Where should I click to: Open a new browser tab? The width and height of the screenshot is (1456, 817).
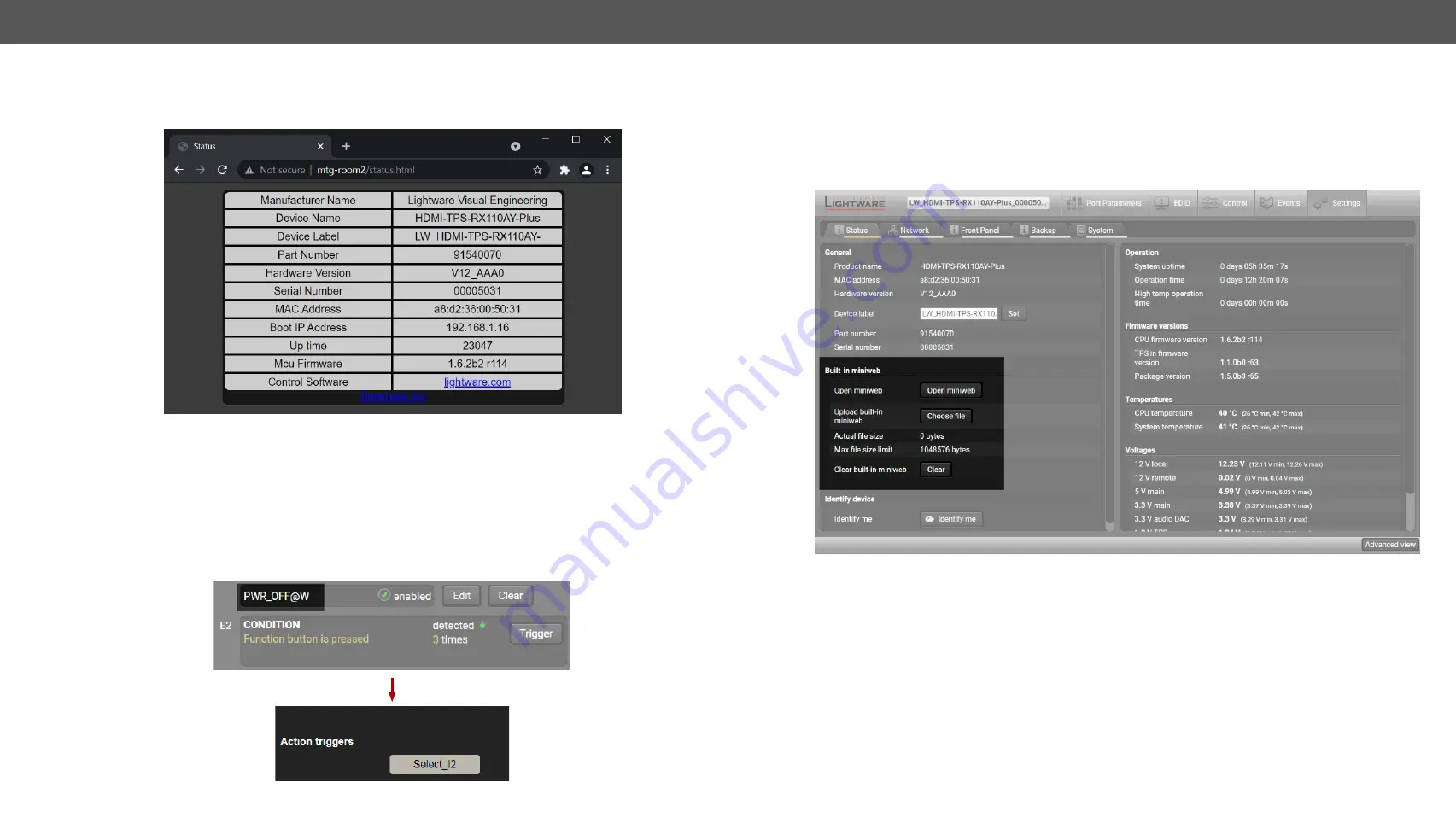coord(346,146)
